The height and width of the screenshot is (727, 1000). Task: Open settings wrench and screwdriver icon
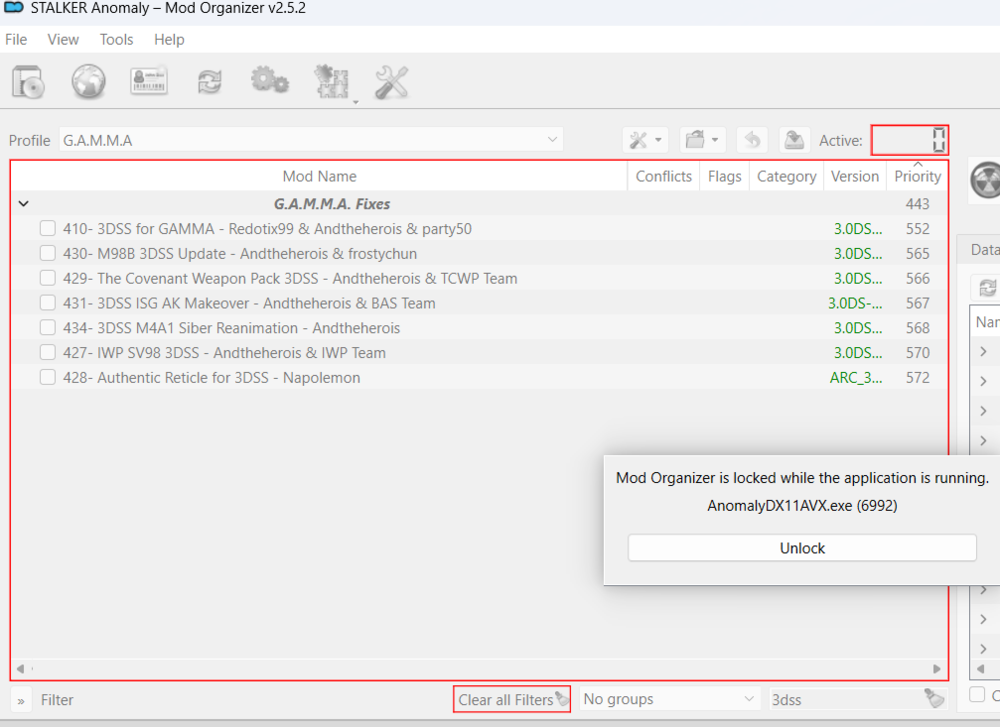click(x=392, y=82)
